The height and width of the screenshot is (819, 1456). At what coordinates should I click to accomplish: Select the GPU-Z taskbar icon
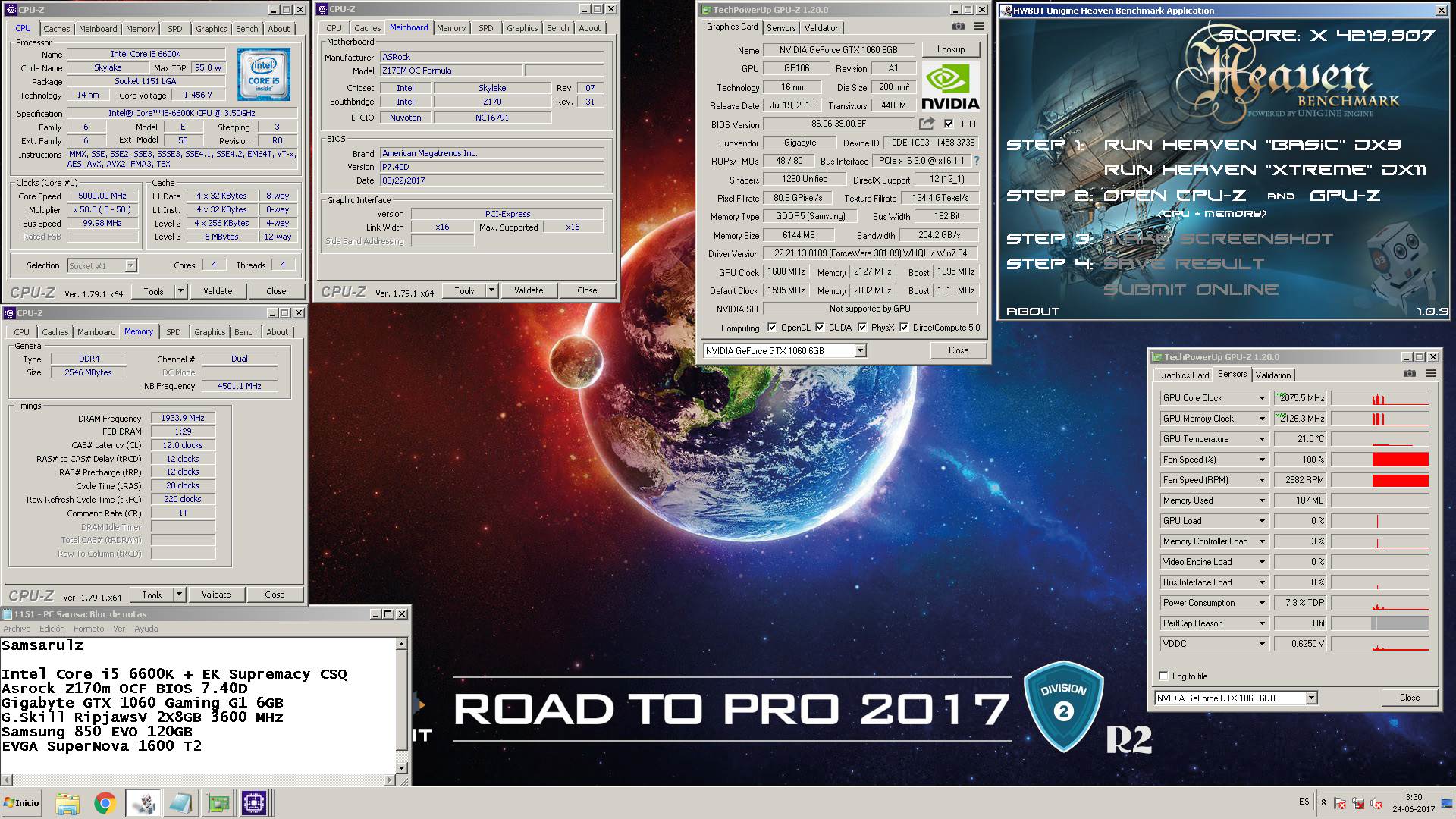click(x=218, y=803)
